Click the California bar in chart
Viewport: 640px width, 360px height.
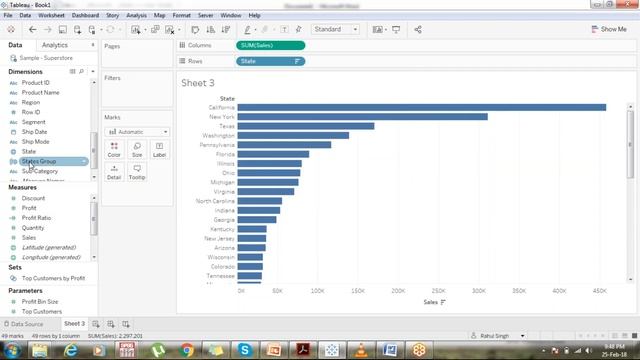click(x=422, y=107)
